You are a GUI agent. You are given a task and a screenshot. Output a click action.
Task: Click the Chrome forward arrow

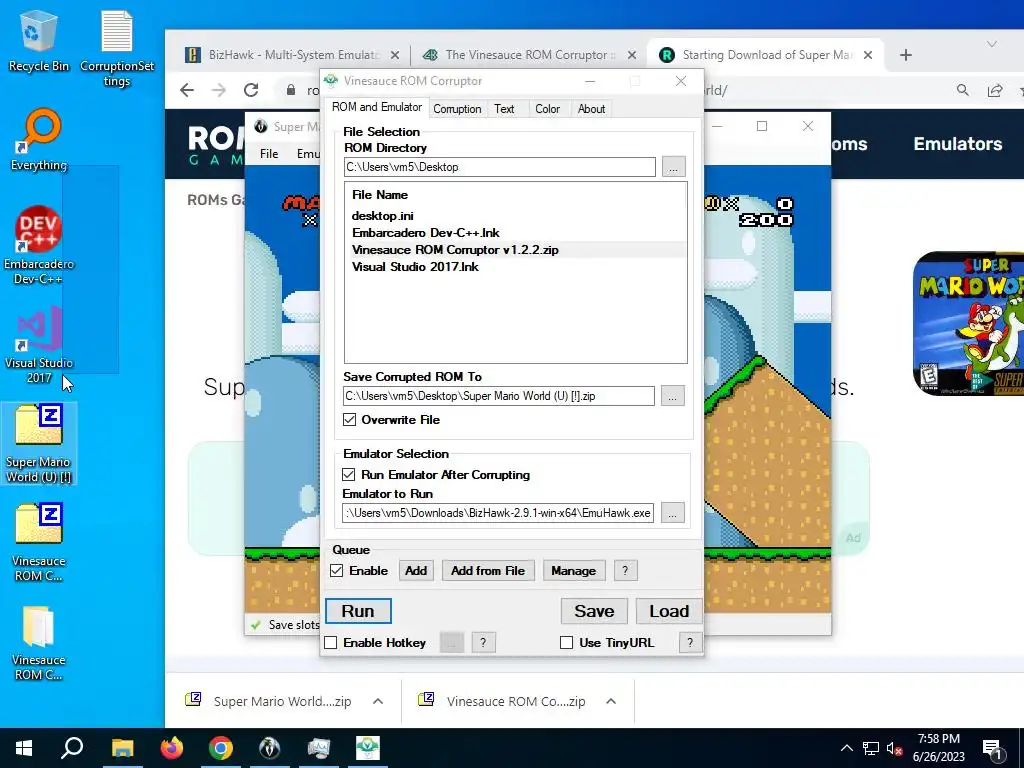(219, 90)
